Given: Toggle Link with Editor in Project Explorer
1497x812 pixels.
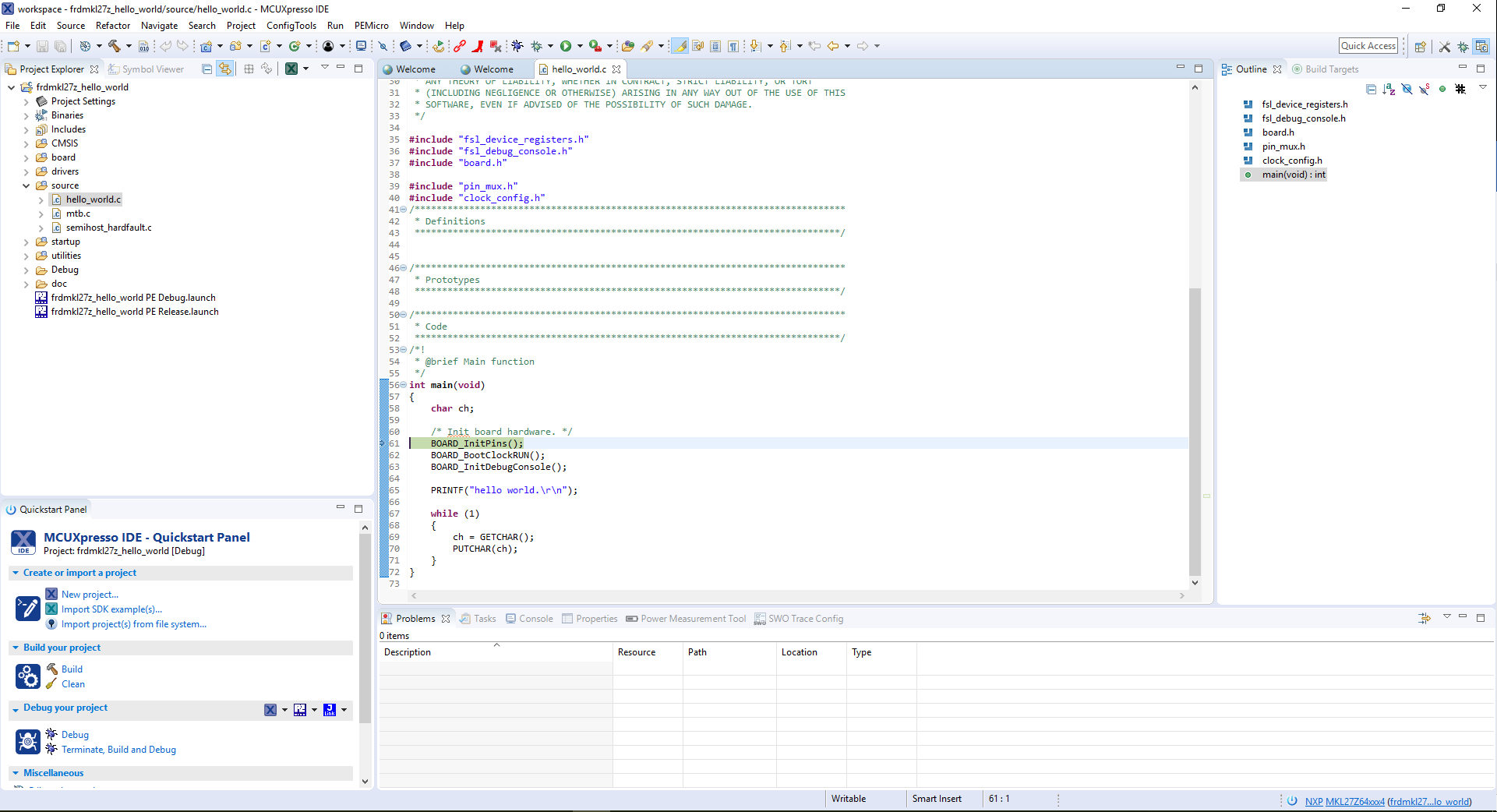Looking at the screenshot, I should 225,69.
